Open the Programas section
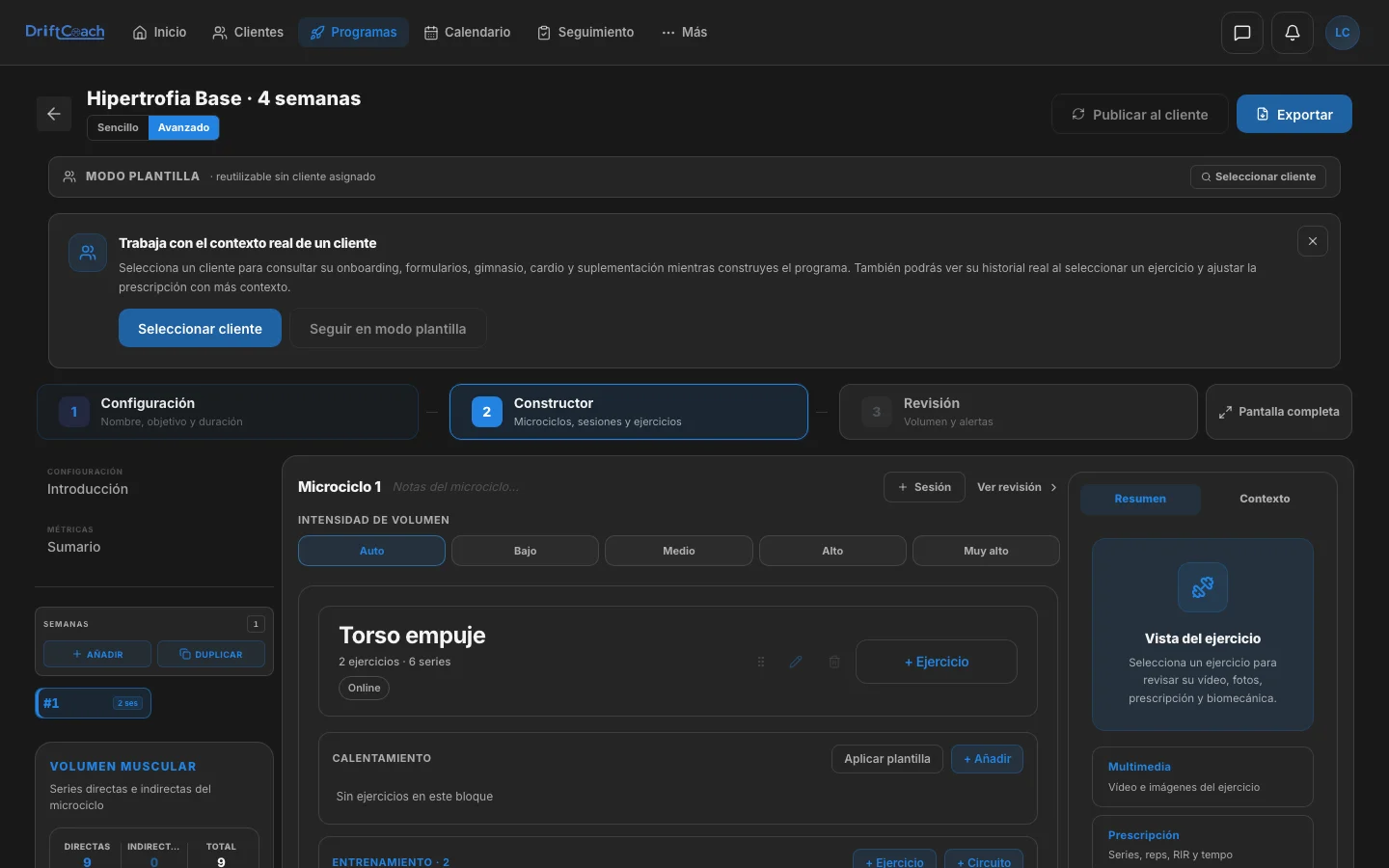This screenshot has width=1389, height=868. [x=353, y=32]
